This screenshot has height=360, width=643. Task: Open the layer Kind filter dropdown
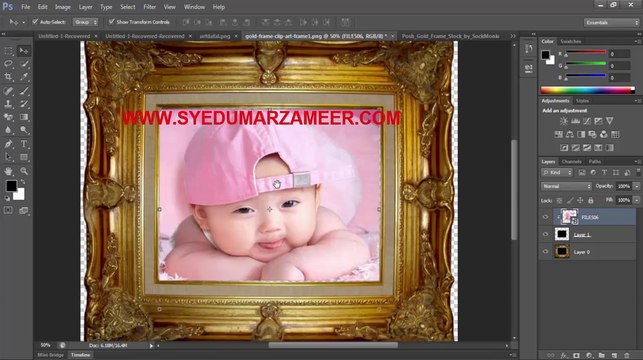tap(557, 173)
